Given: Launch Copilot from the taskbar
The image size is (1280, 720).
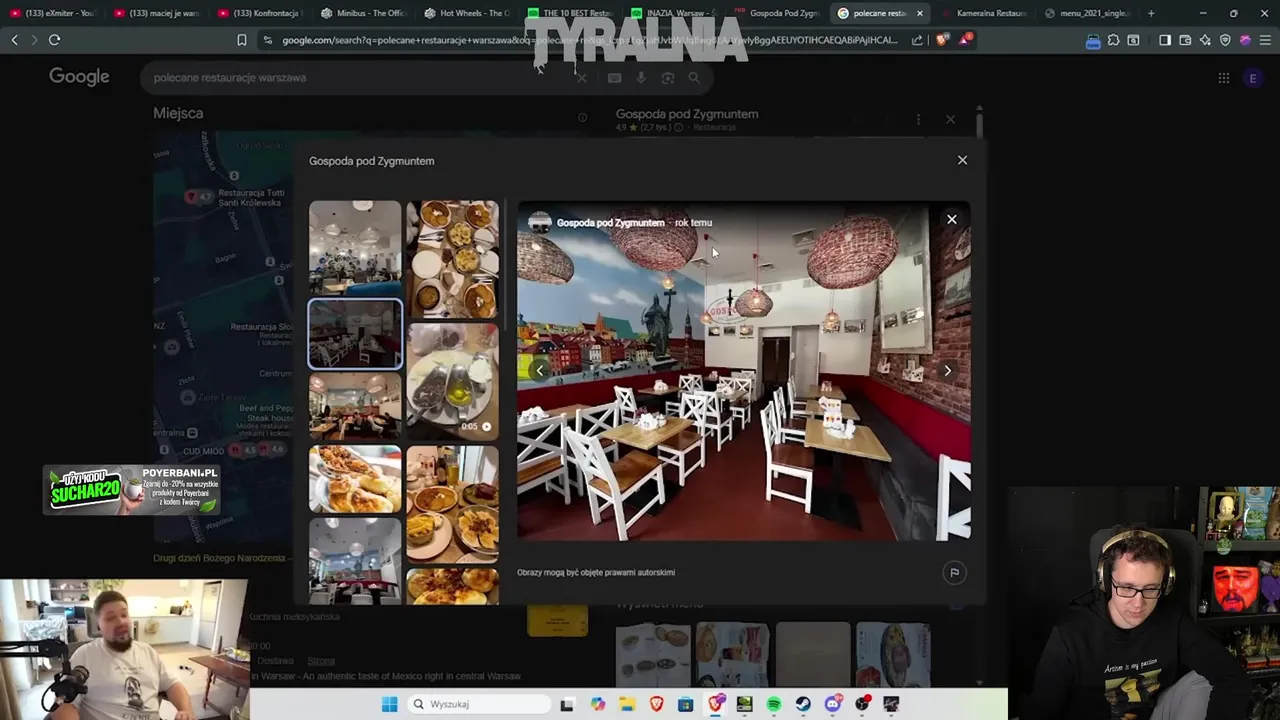Looking at the screenshot, I should click(x=598, y=704).
